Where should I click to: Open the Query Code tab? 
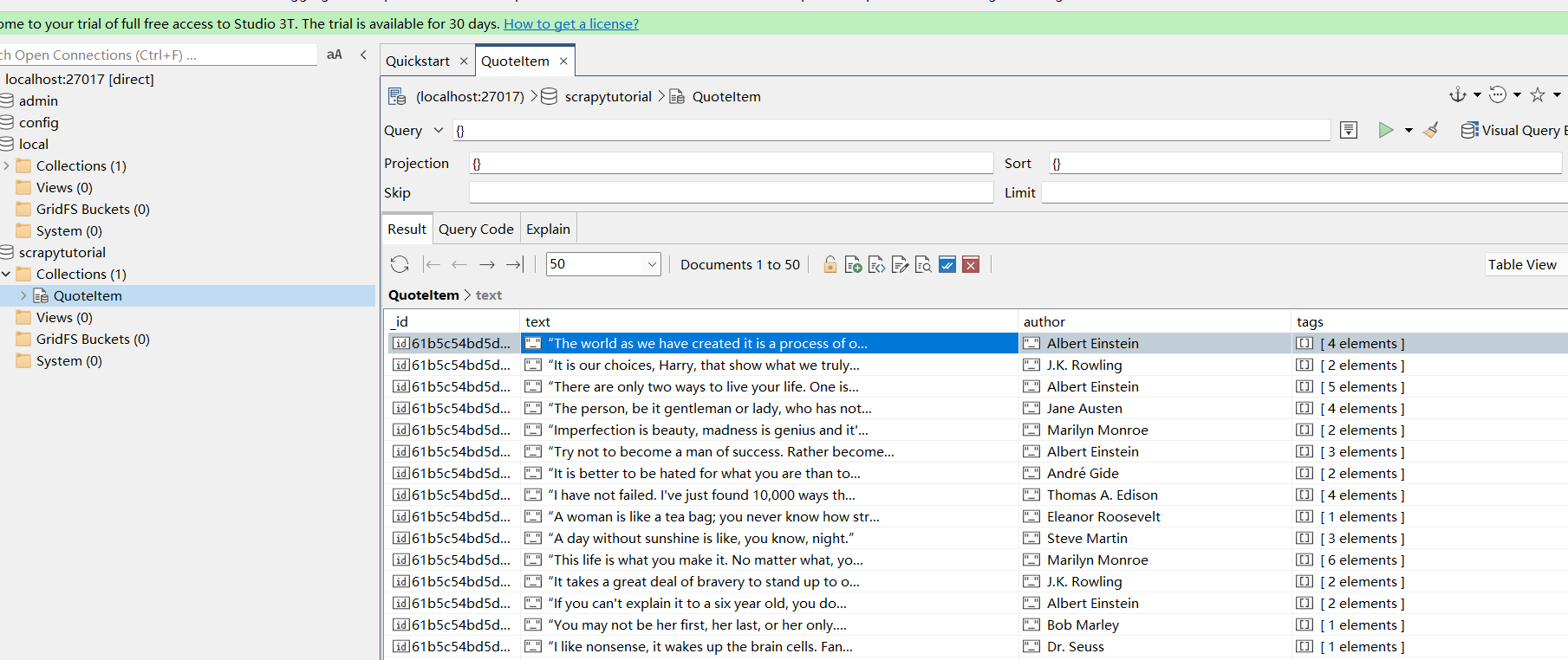(476, 229)
